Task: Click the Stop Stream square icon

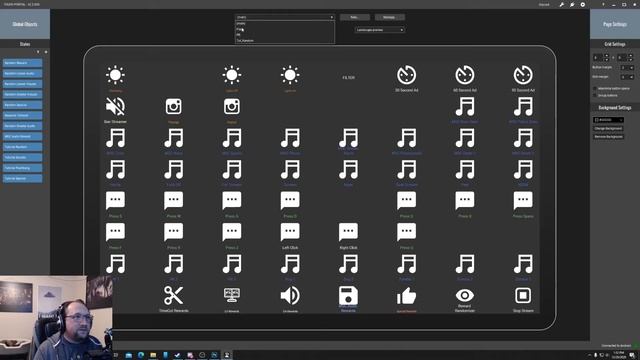Action: 523,295
